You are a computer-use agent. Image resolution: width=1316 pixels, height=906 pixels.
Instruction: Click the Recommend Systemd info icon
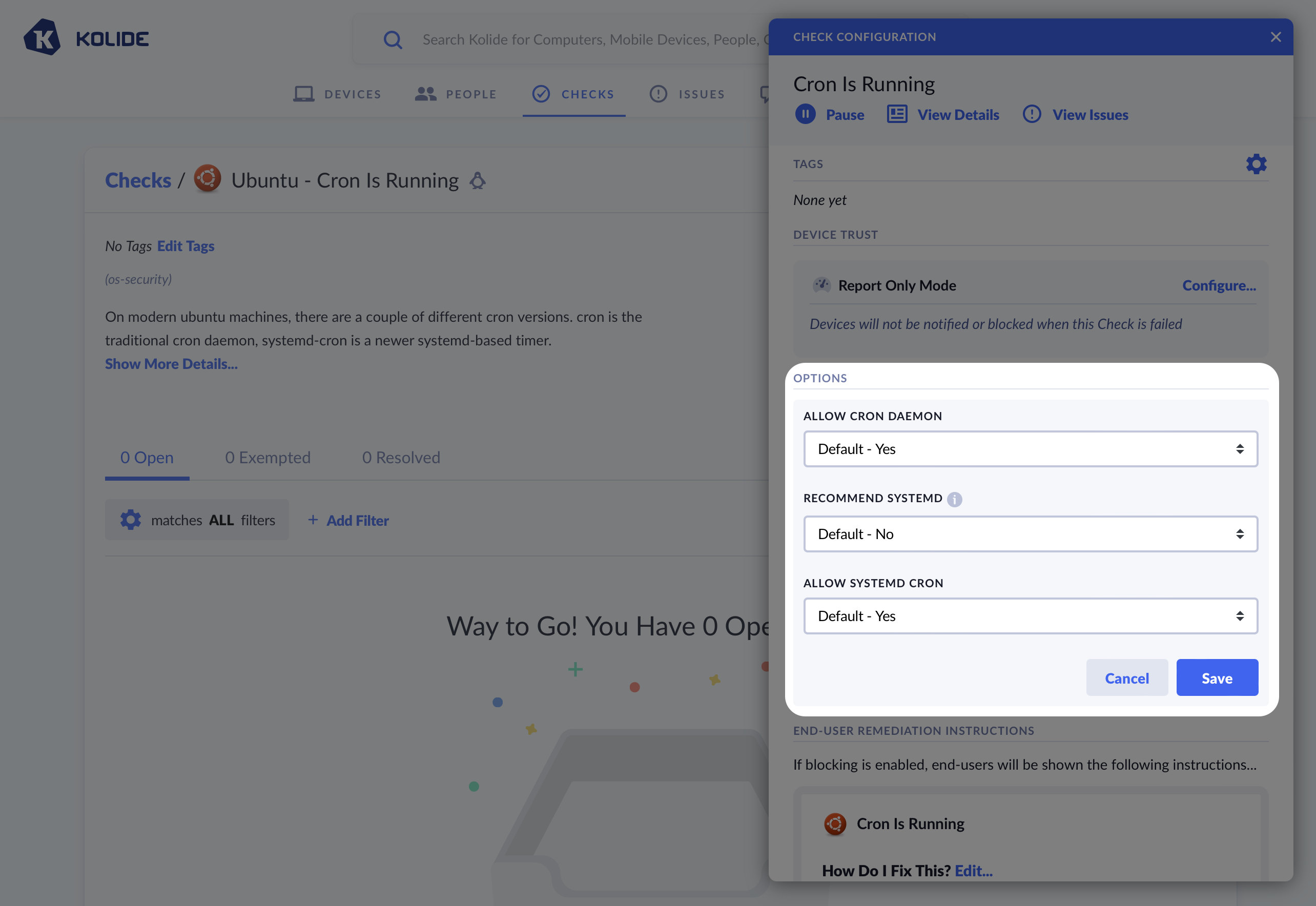click(x=954, y=499)
